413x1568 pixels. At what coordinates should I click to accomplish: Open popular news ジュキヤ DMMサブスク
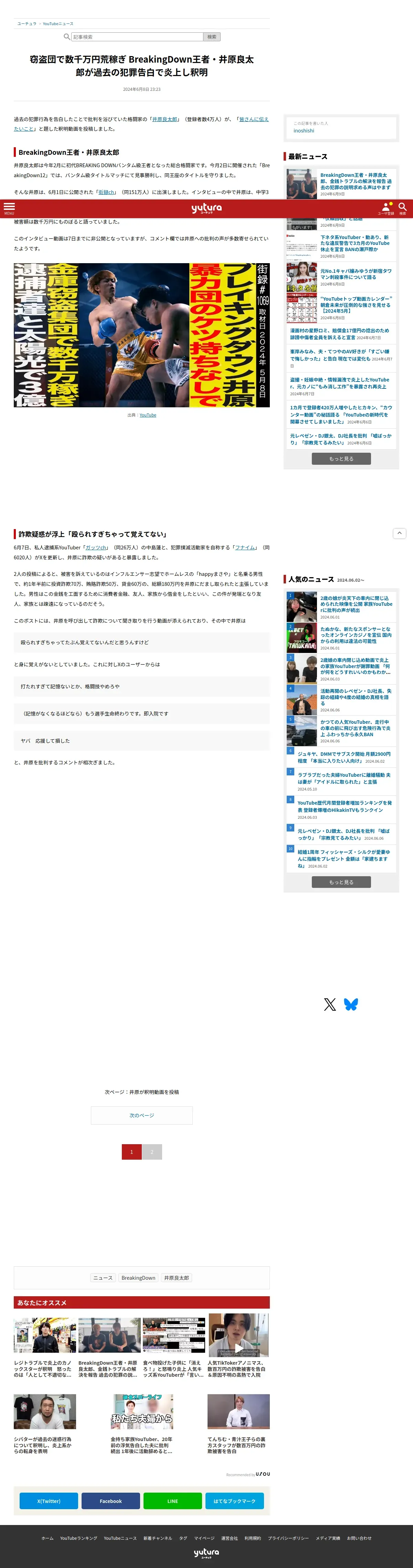pos(341,757)
